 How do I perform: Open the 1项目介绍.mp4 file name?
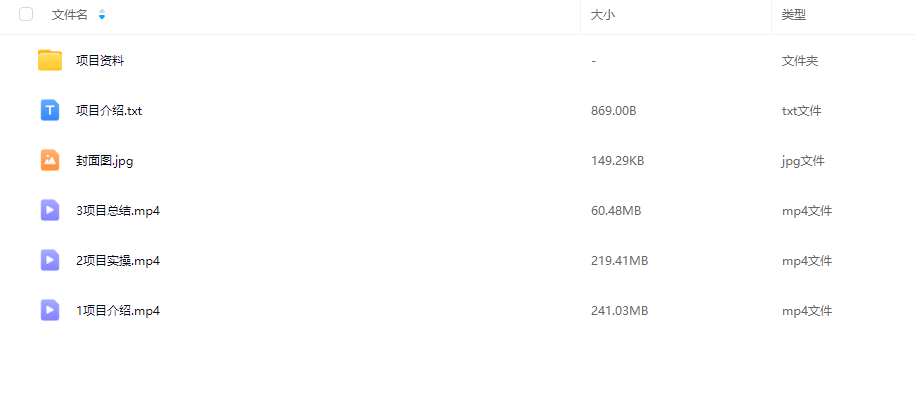[x=118, y=311]
